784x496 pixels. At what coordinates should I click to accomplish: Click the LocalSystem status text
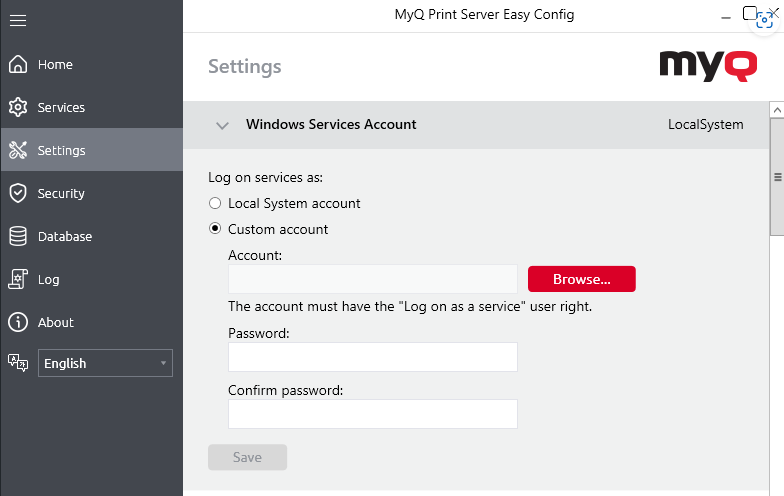706,124
